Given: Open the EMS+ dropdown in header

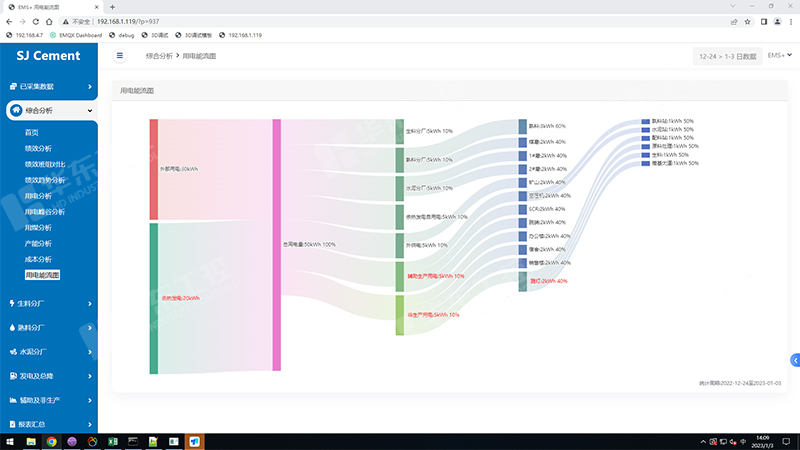Looking at the screenshot, I should pyautogui.click(x=778, y=56).
